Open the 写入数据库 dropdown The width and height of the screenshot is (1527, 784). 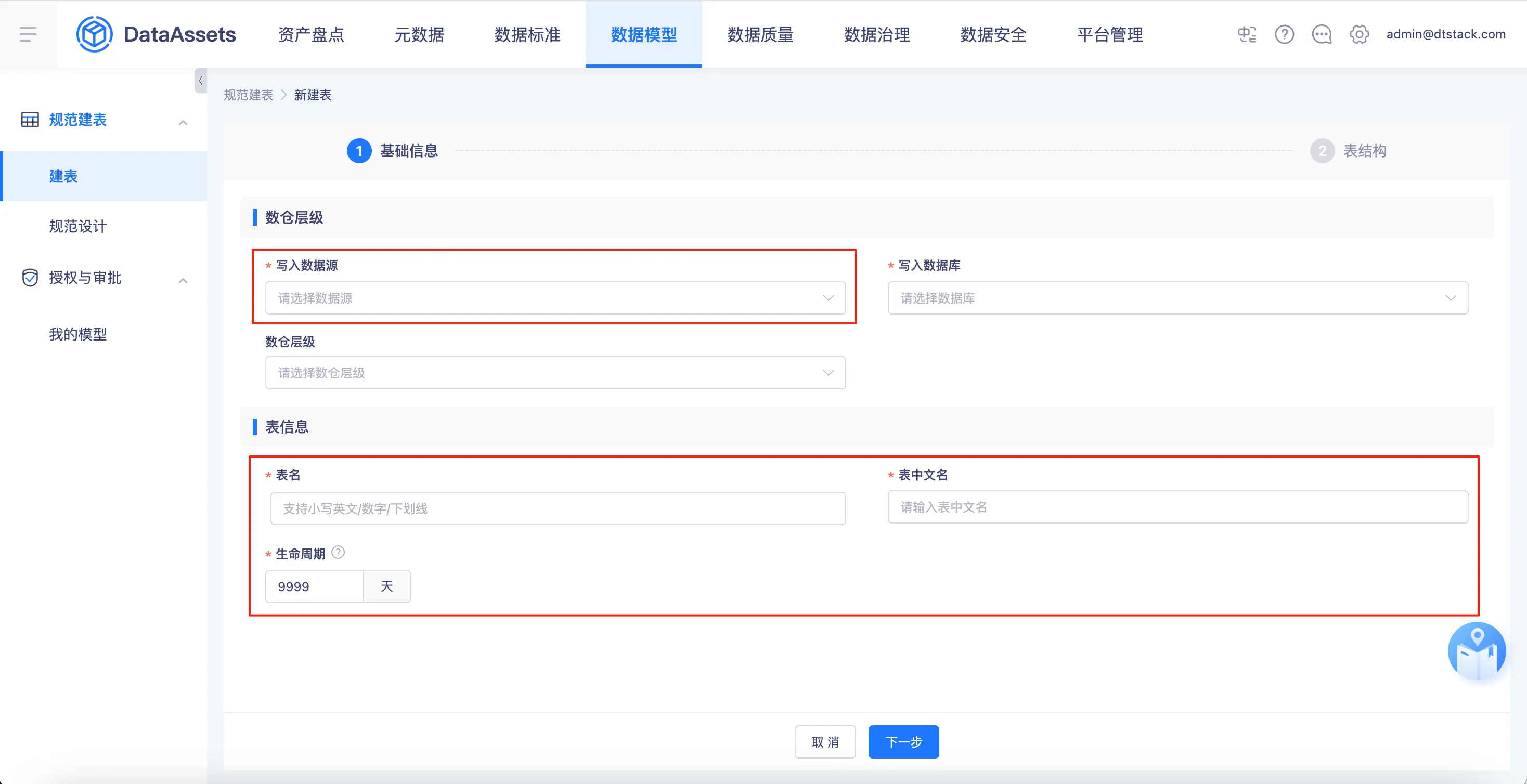tap(1177, 298)
